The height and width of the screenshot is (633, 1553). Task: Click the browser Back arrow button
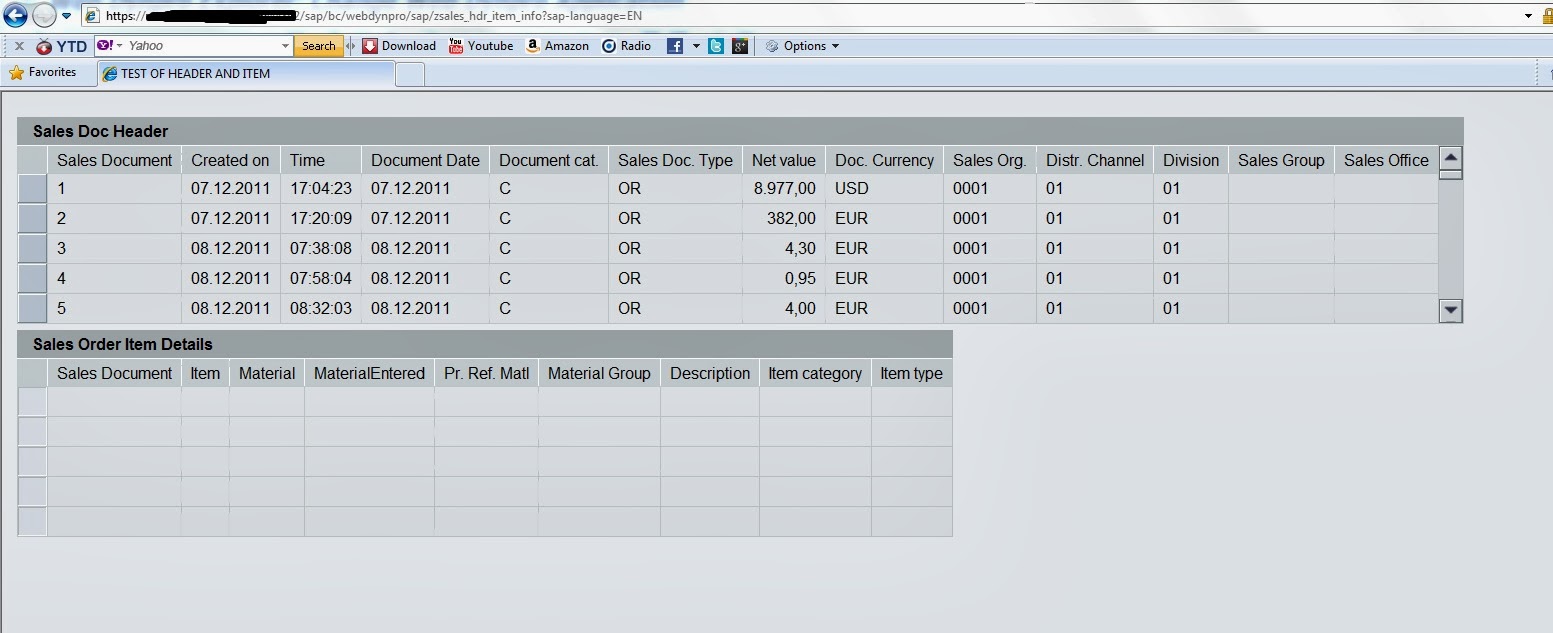15,15
